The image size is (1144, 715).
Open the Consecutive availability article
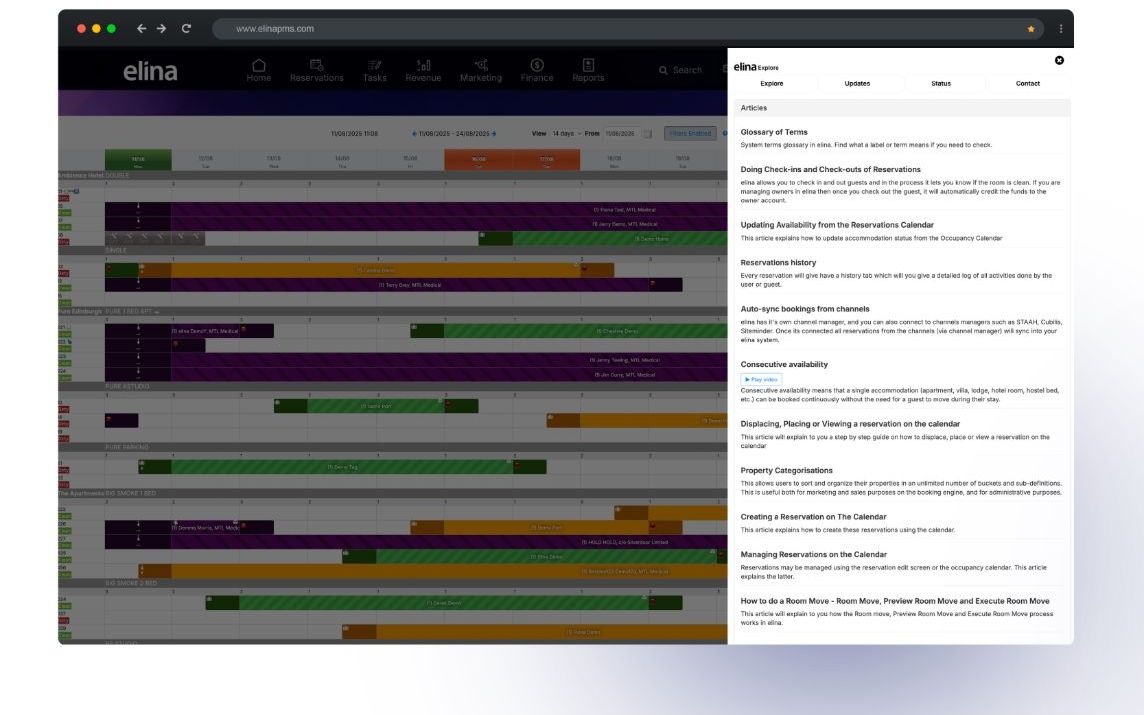[784, 364]
